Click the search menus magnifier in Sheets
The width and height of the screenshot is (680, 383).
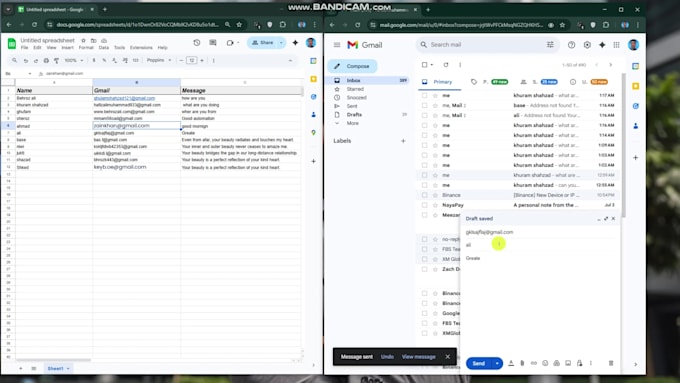click(15, 60)
